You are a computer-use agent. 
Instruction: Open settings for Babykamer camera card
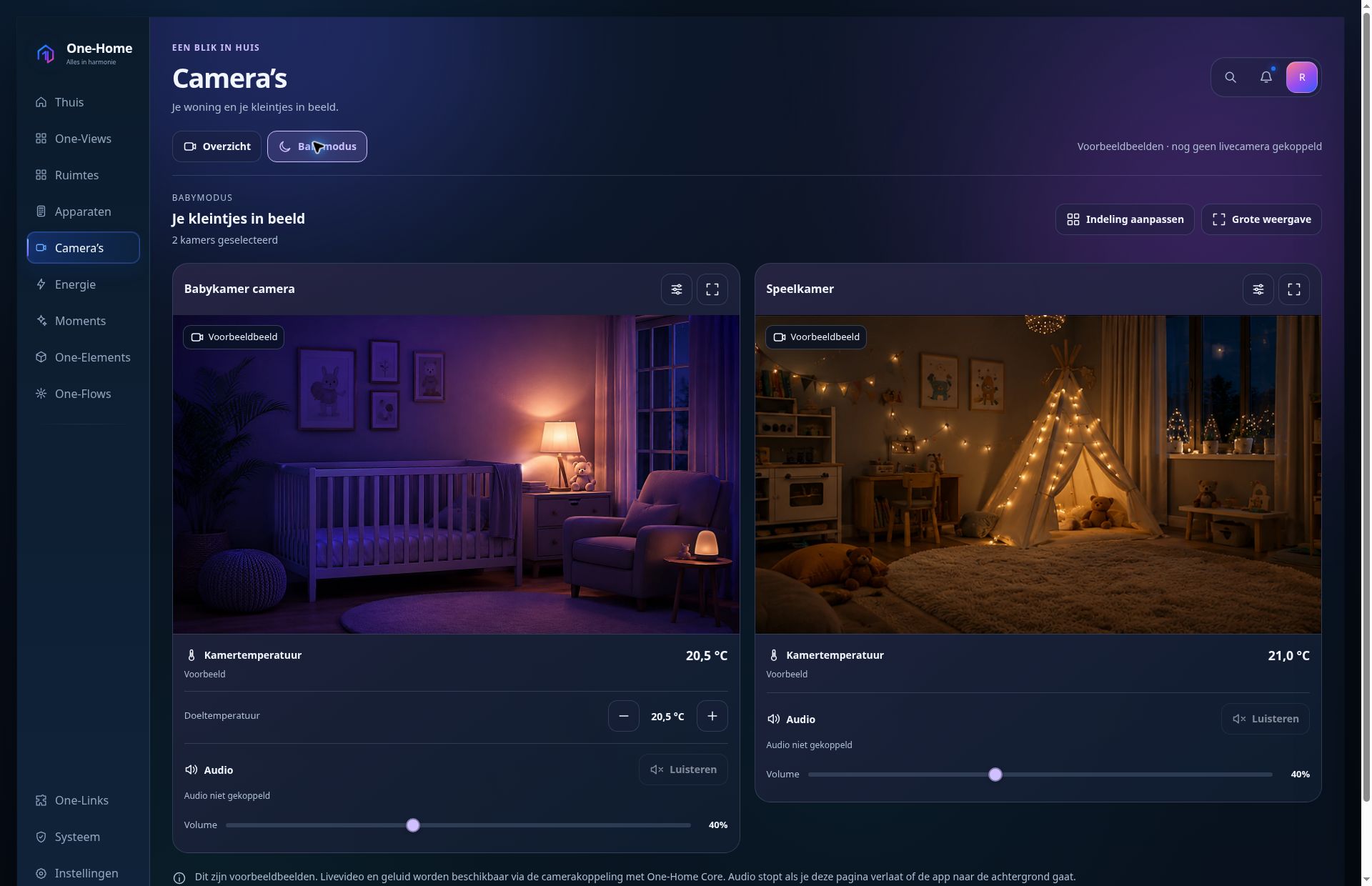click(676, 289)
